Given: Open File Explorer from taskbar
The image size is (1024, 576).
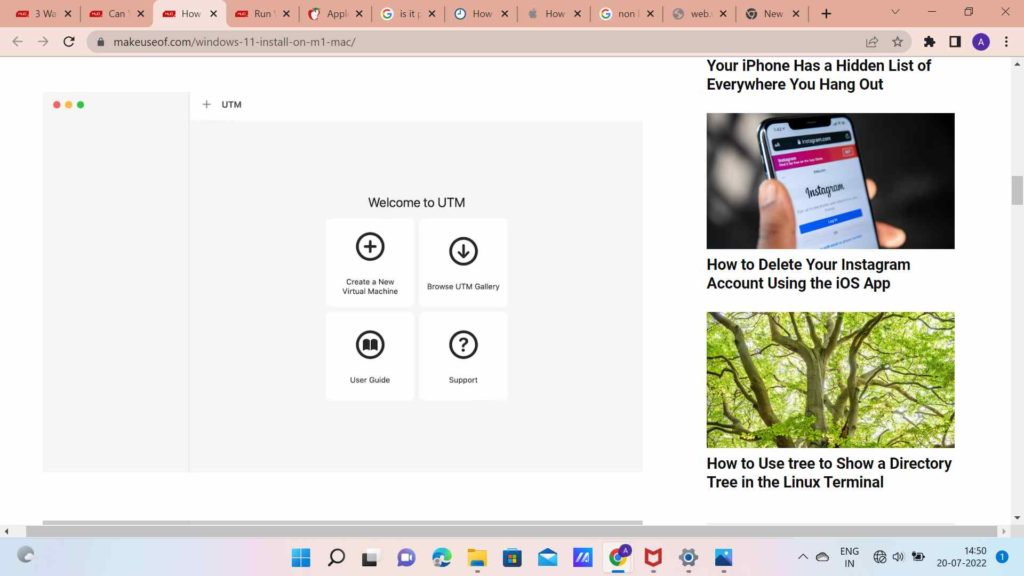Looking at the screenshot, I should (477, 557).
